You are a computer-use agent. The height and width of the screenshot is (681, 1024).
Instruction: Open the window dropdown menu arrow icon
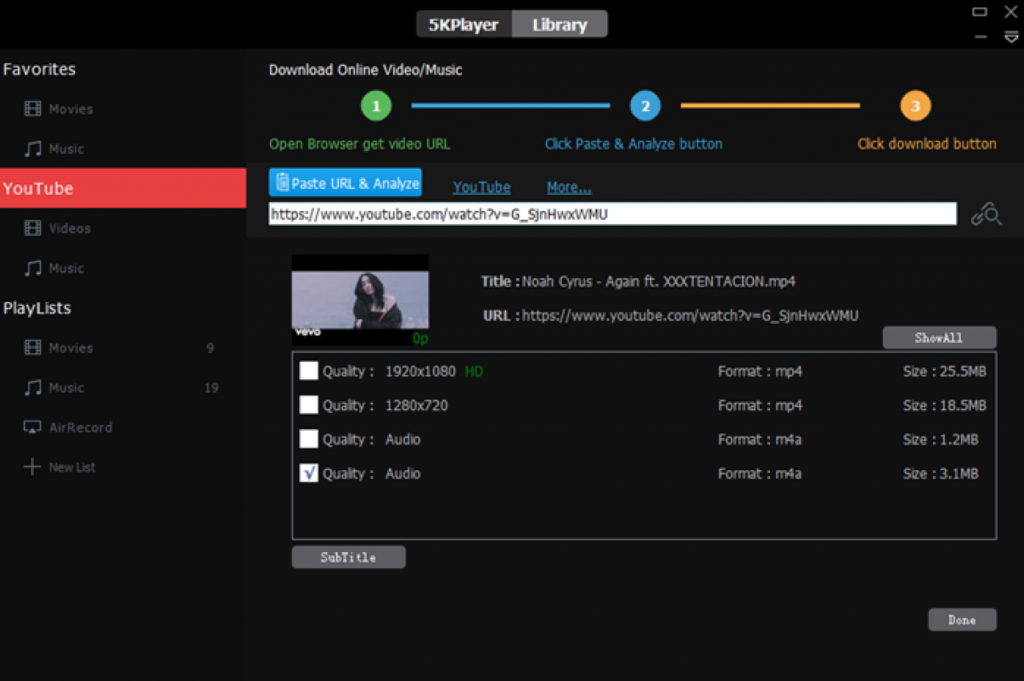click(x=1011, y=37)
